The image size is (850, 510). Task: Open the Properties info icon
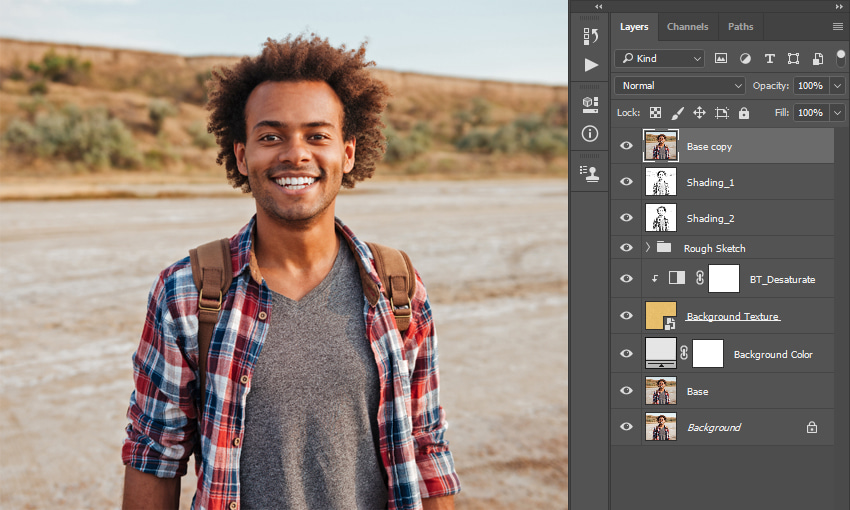pos(590,133)
